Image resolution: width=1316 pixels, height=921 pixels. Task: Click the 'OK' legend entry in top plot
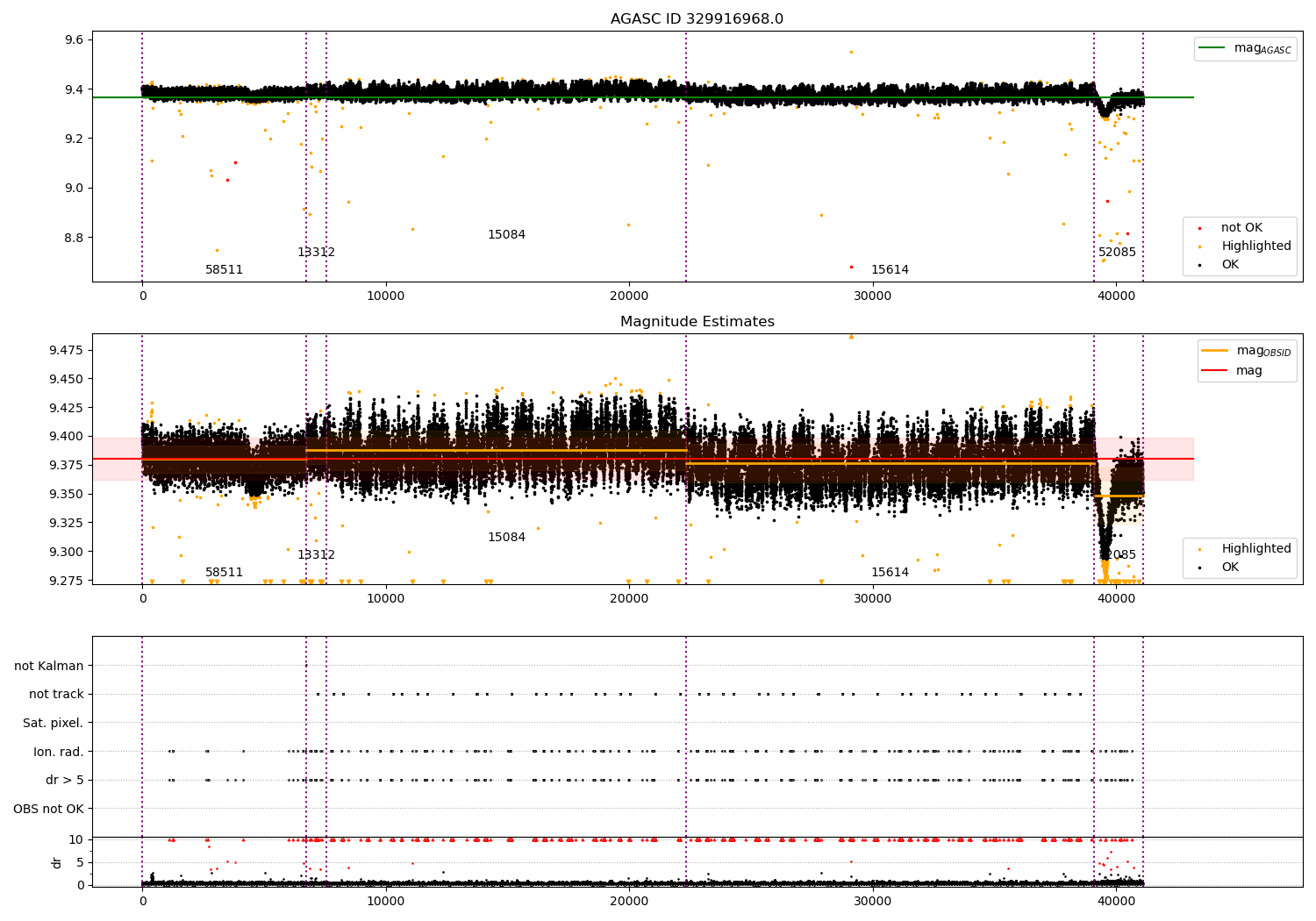coord(1230,265)
